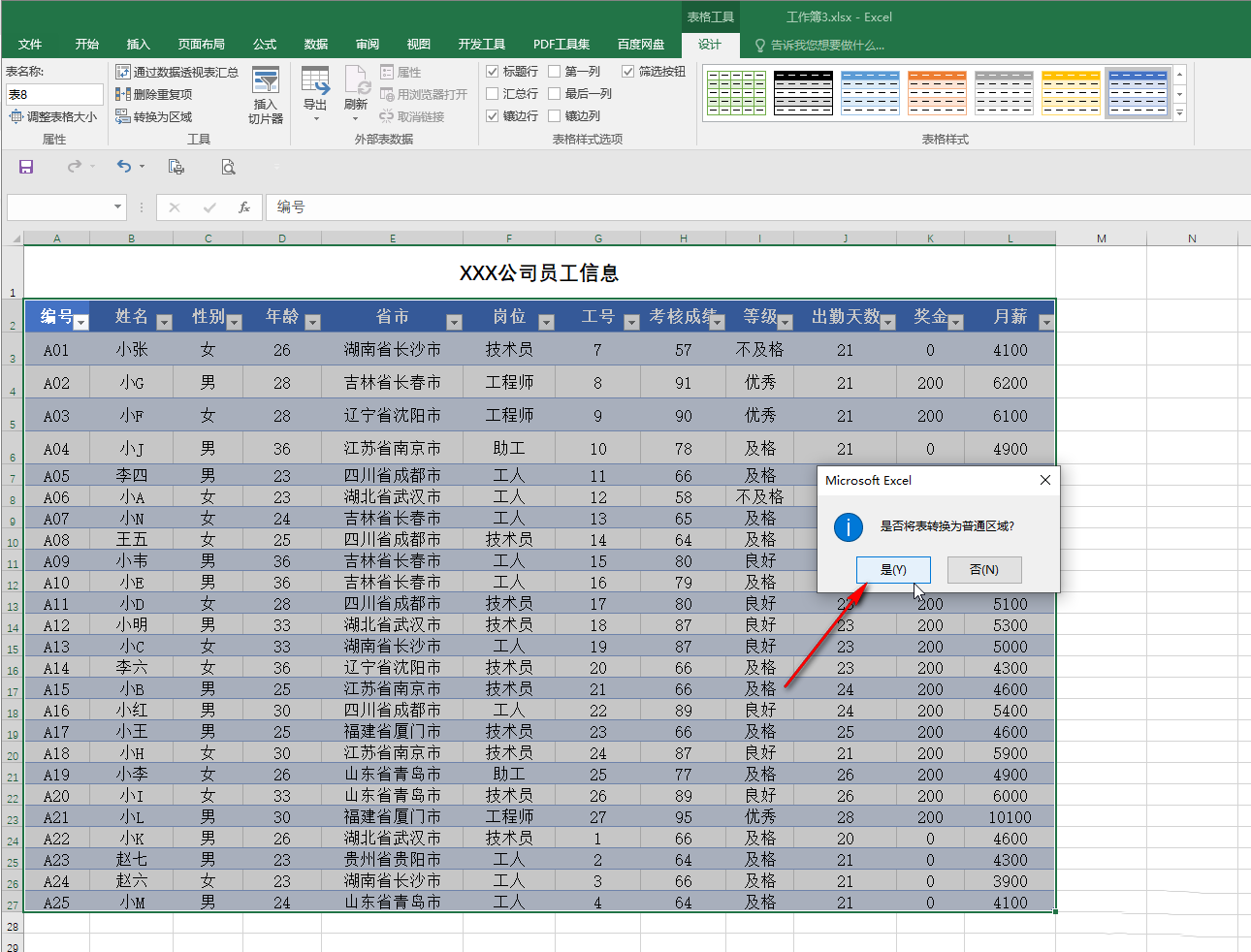Click the Properties (属性) icon in external data
The height and width of the screenshot is (952, 1251).
tap(401, 72)
